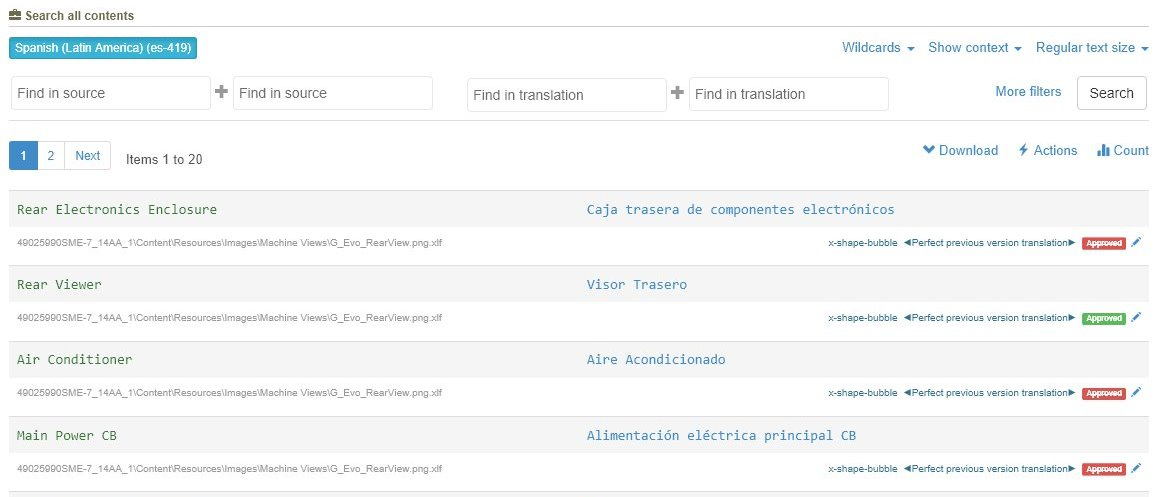Expand the Show context dropdown
The image size is (1160, 497).
pos(974,48)
